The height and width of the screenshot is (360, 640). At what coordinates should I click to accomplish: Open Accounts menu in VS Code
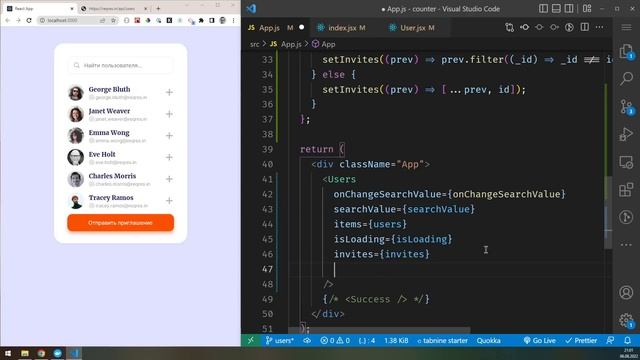pyautogui.click(x=626, y=292)
